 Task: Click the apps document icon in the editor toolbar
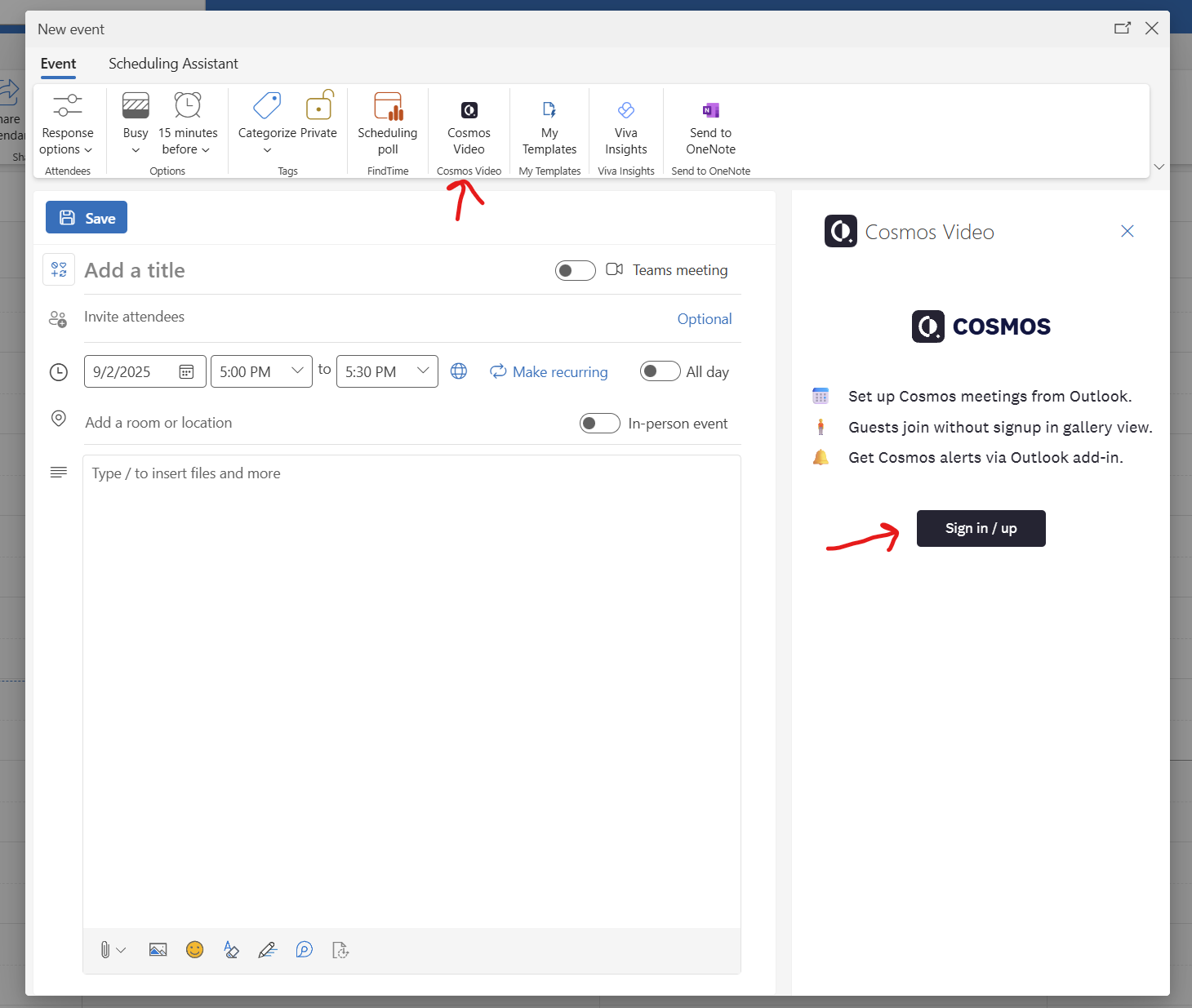[340, 950]
